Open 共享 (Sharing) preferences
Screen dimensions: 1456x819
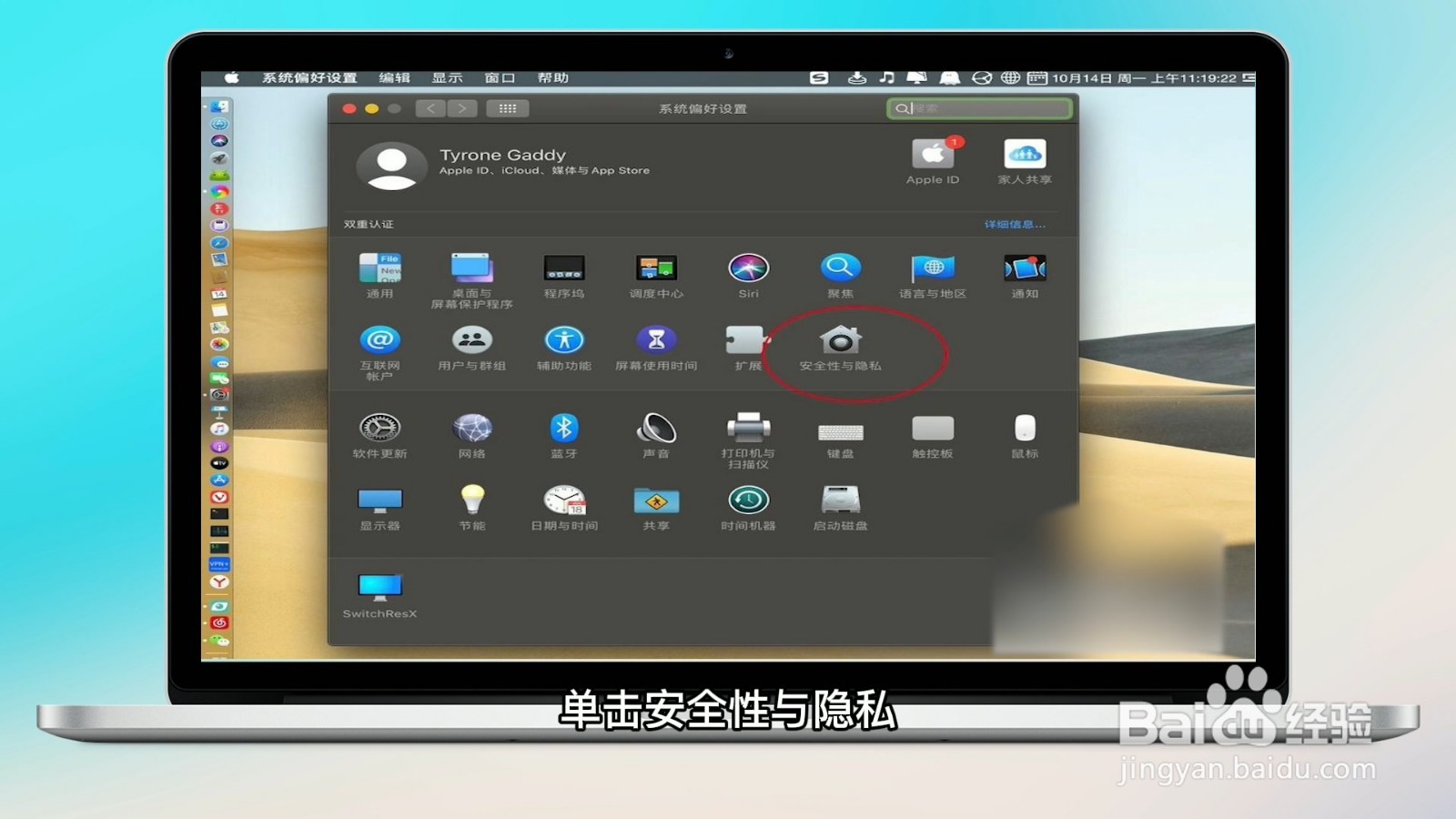point(656,503)
